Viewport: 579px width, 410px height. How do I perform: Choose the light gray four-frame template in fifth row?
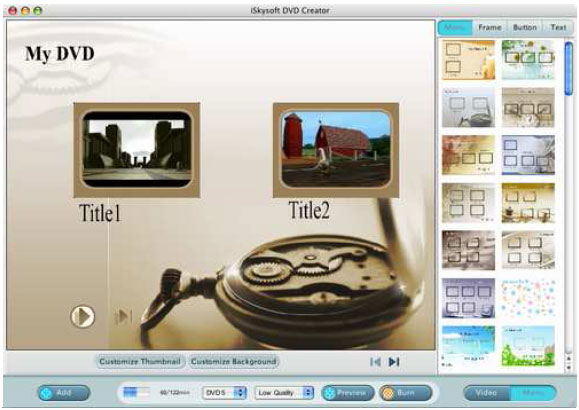[528, 250]
